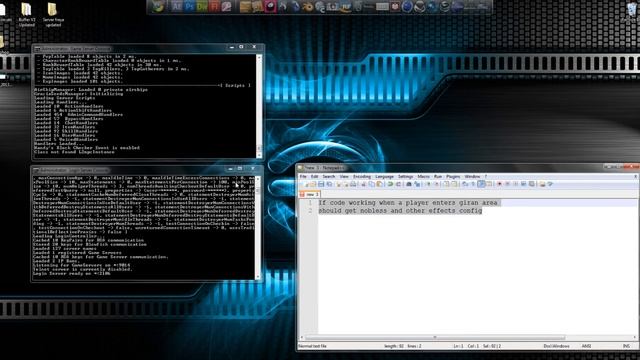Open 'Server freya updated' desktop folder icon
This screenshot has width=640, height=360.
point(53,14)
